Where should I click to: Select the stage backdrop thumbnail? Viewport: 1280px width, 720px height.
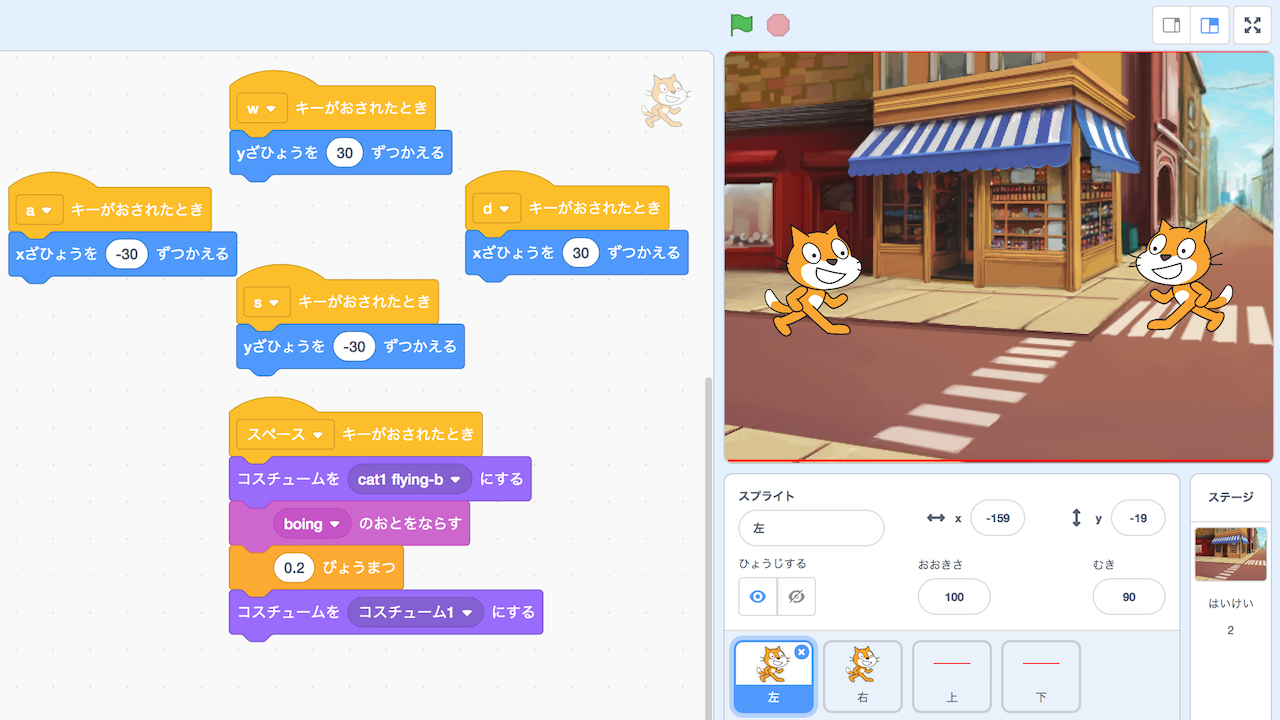point(1230,554)
